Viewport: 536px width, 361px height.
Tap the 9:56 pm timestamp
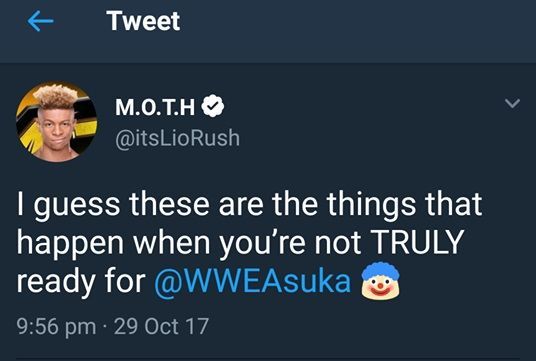point(56,326)
